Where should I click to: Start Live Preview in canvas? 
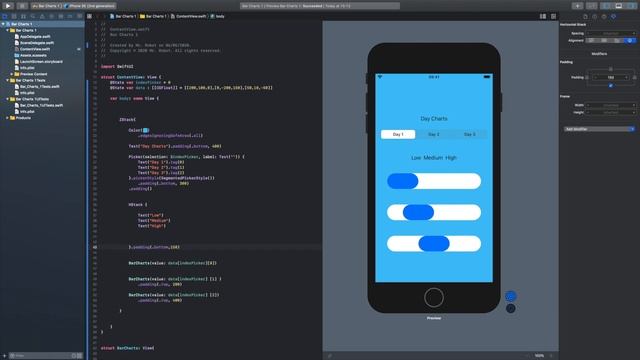[x=510, y=296]
